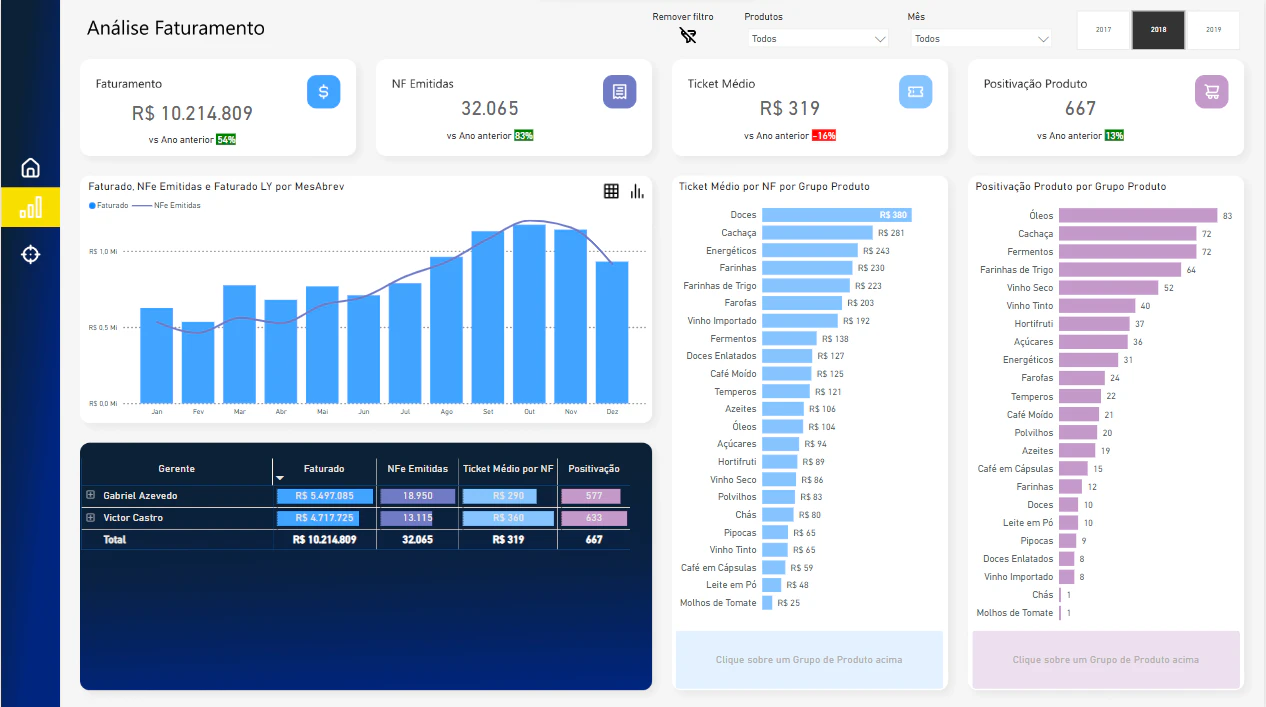Click the 13.115 NFe Emitidas cell

click(x=418, y=518)
